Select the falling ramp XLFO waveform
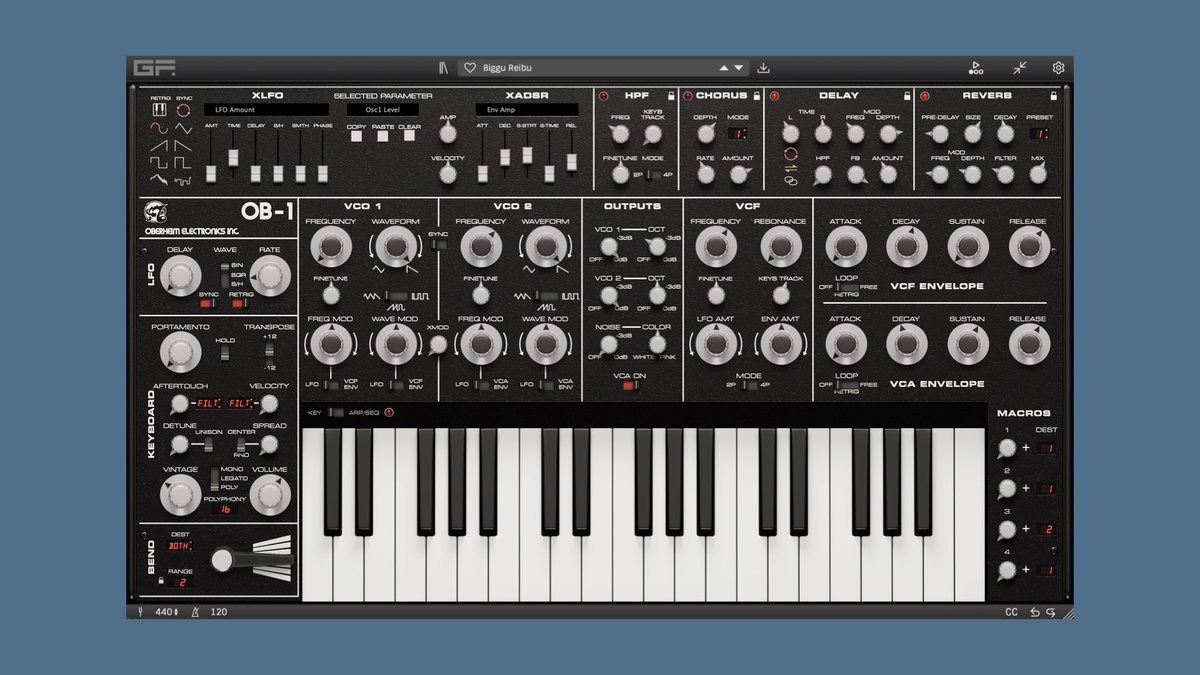 pos(183,144)
